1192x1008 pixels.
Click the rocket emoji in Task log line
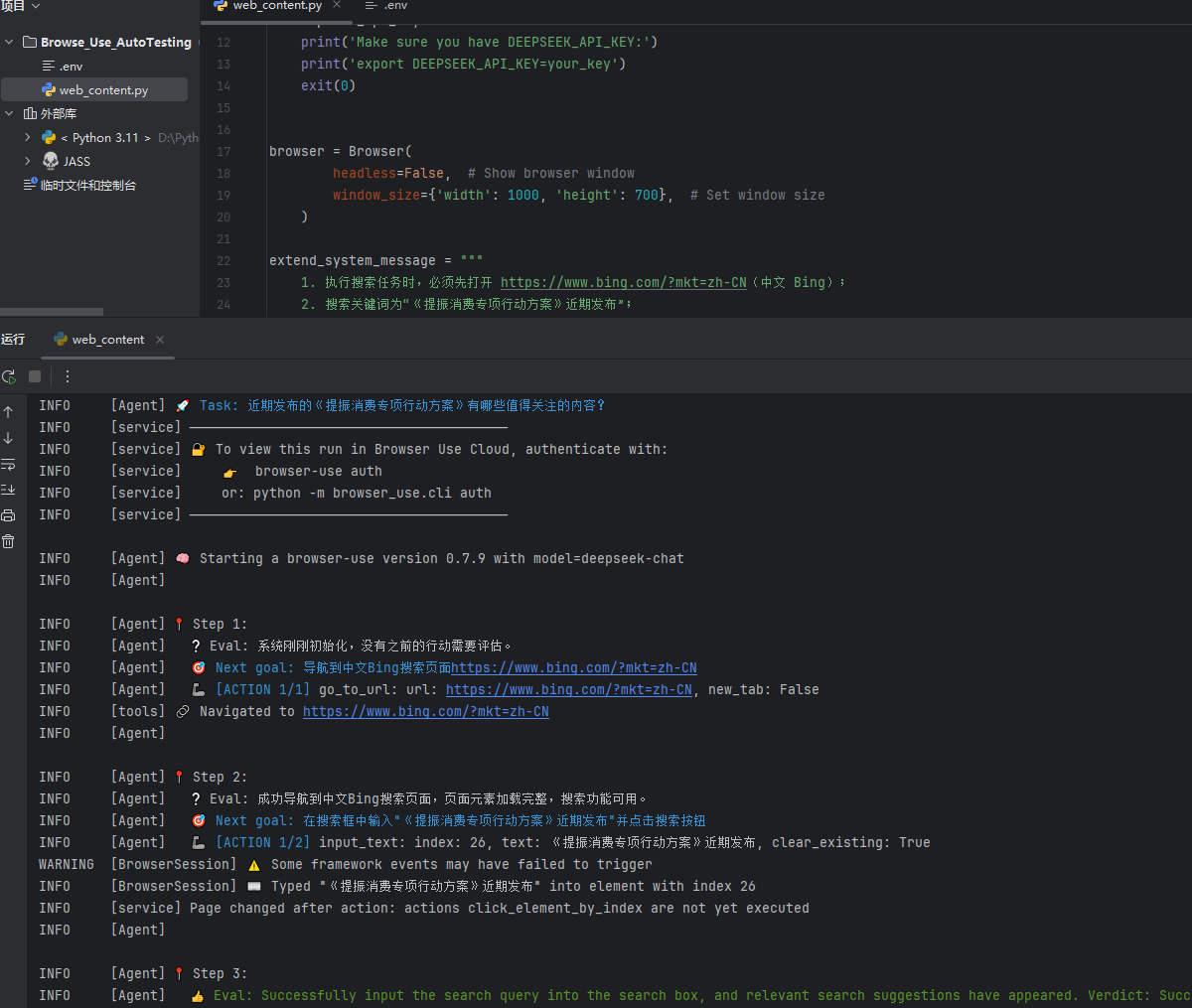point(182,406)
